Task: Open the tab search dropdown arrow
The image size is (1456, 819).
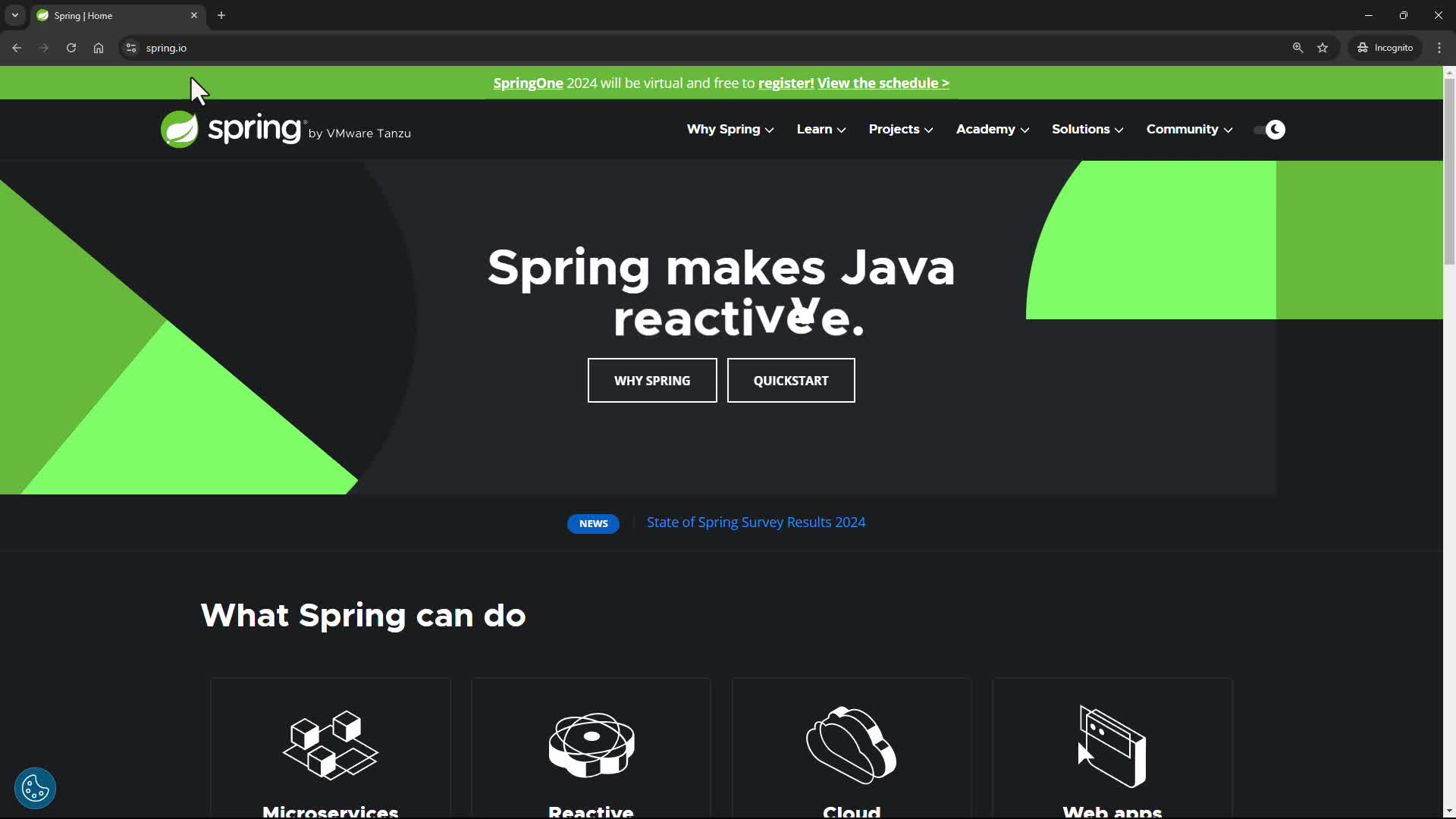Action: coord(15,15)
